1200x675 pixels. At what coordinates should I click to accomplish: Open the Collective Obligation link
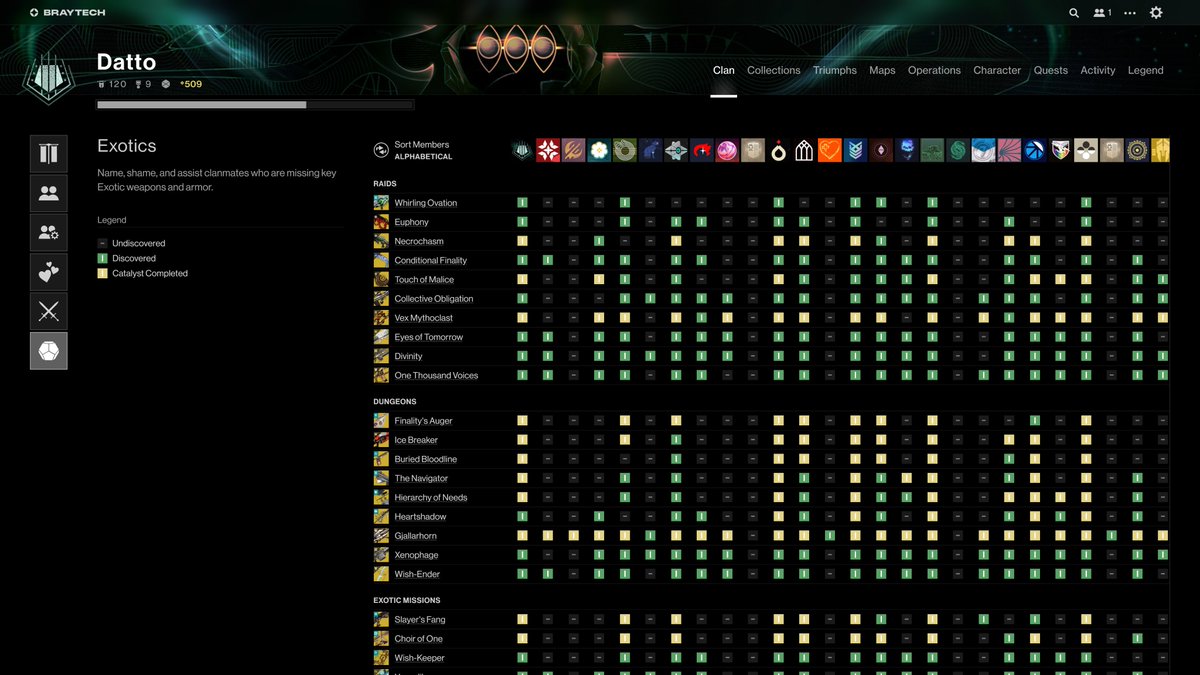coord(434,299)
